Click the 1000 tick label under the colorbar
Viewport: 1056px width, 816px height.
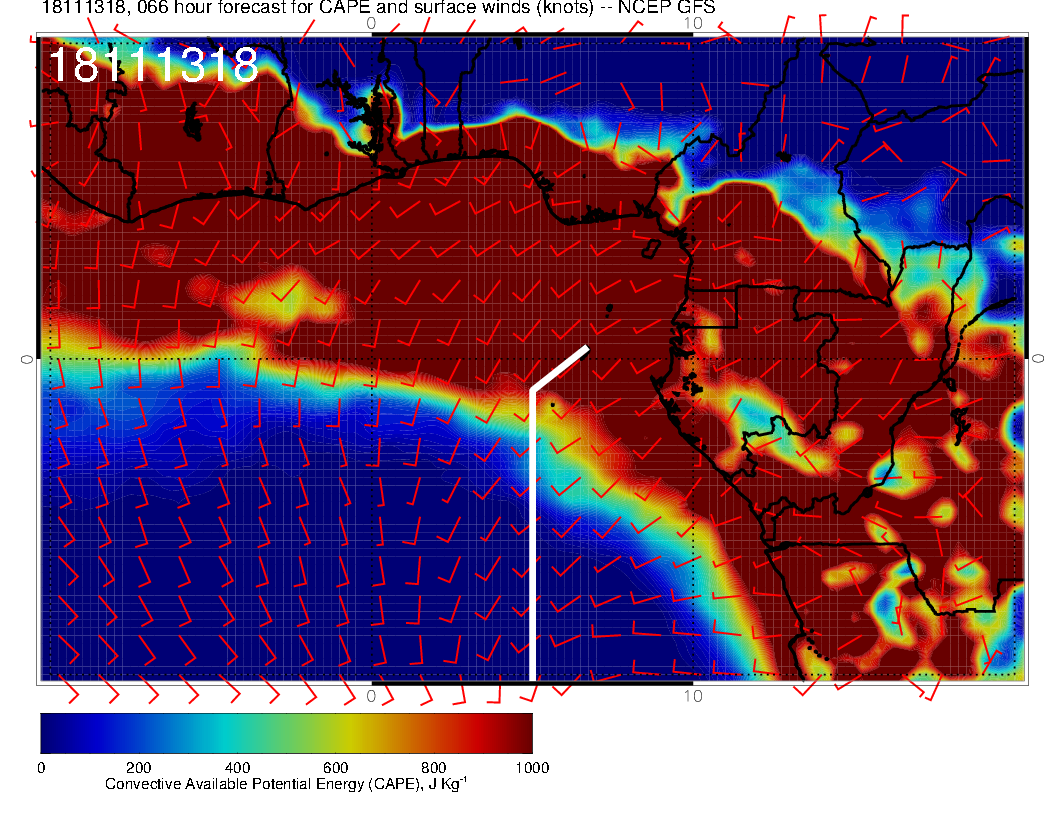531,767
